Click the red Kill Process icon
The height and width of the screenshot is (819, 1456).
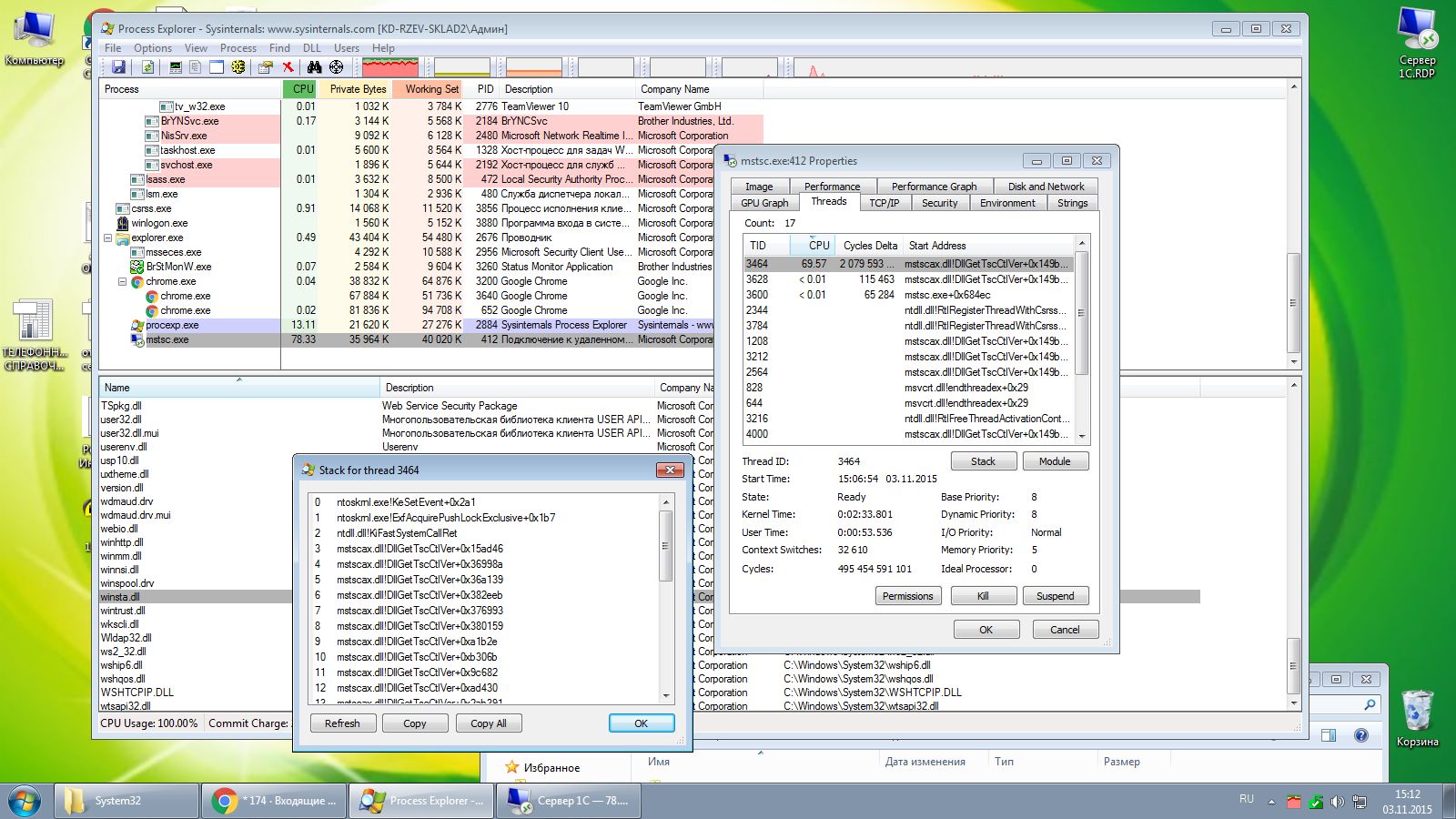288,67
